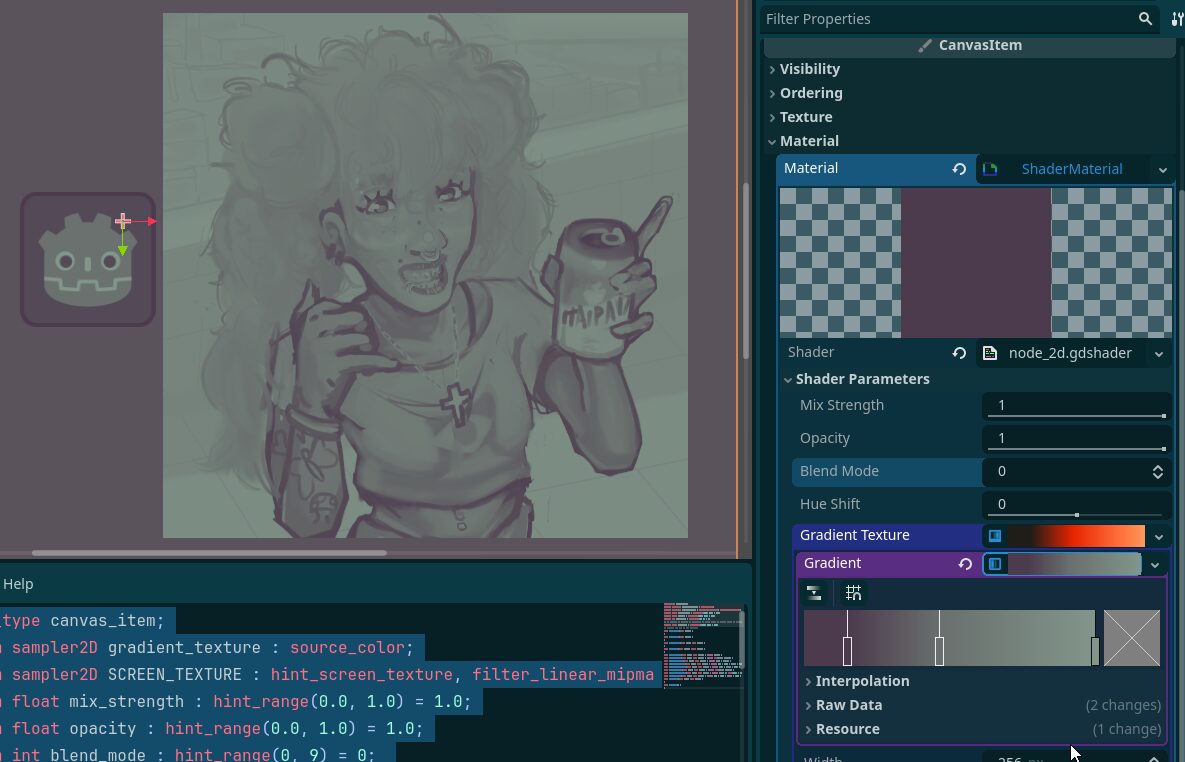Open the Gradient resource dropdown arrow
The height and width of the screenshot is (762, 1185).
point(1155,565)
